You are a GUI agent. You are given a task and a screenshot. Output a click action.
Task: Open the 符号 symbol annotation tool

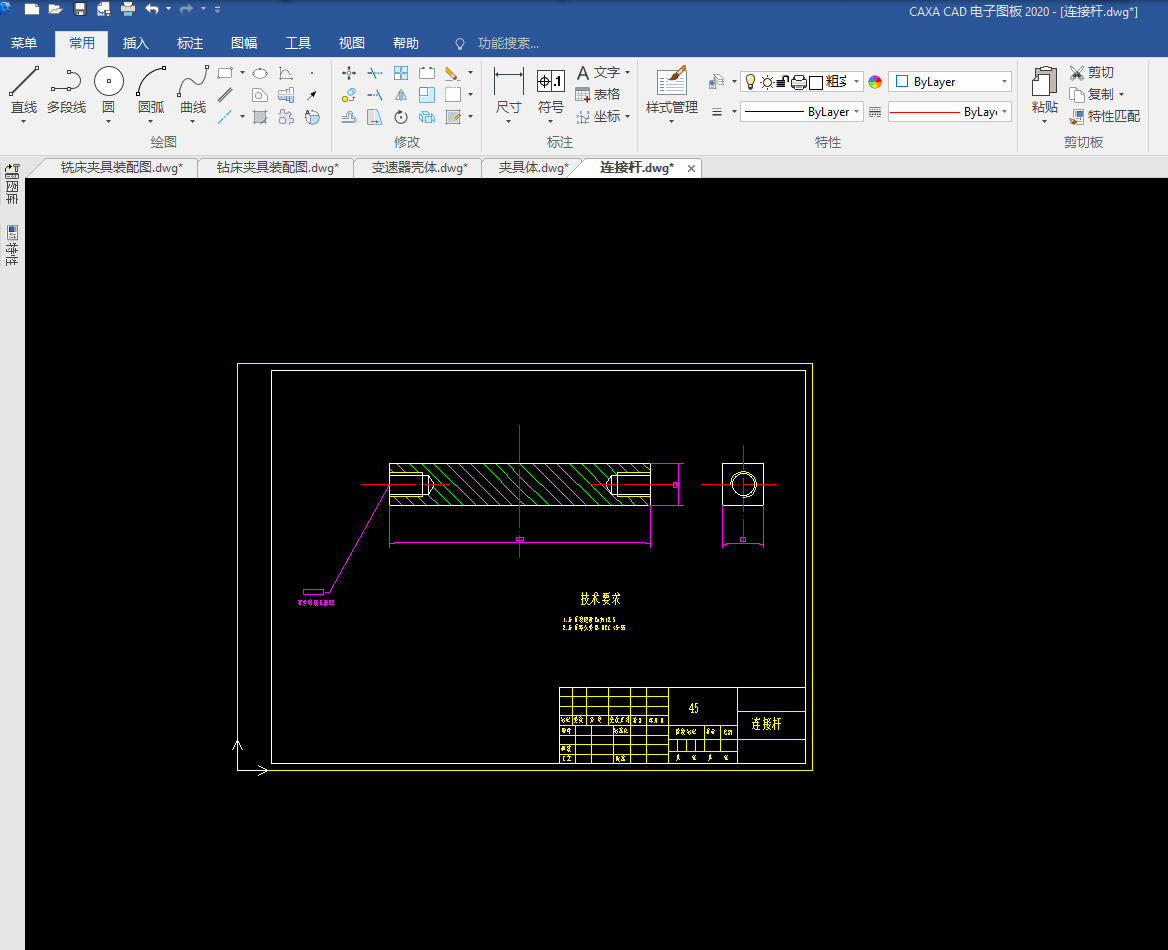[550, 89]
